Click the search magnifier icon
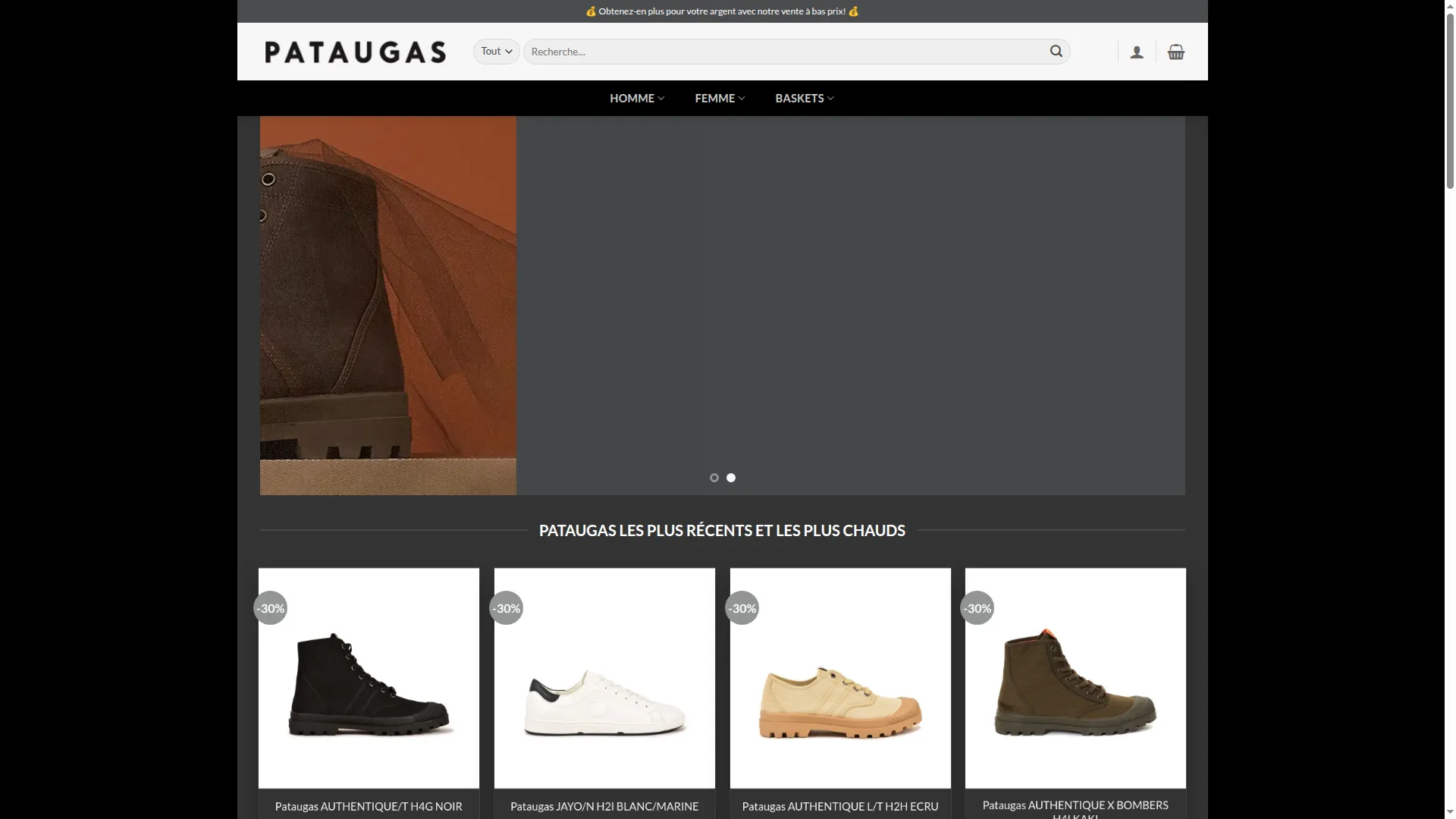1456x819 pixels. coord(1056,51)
